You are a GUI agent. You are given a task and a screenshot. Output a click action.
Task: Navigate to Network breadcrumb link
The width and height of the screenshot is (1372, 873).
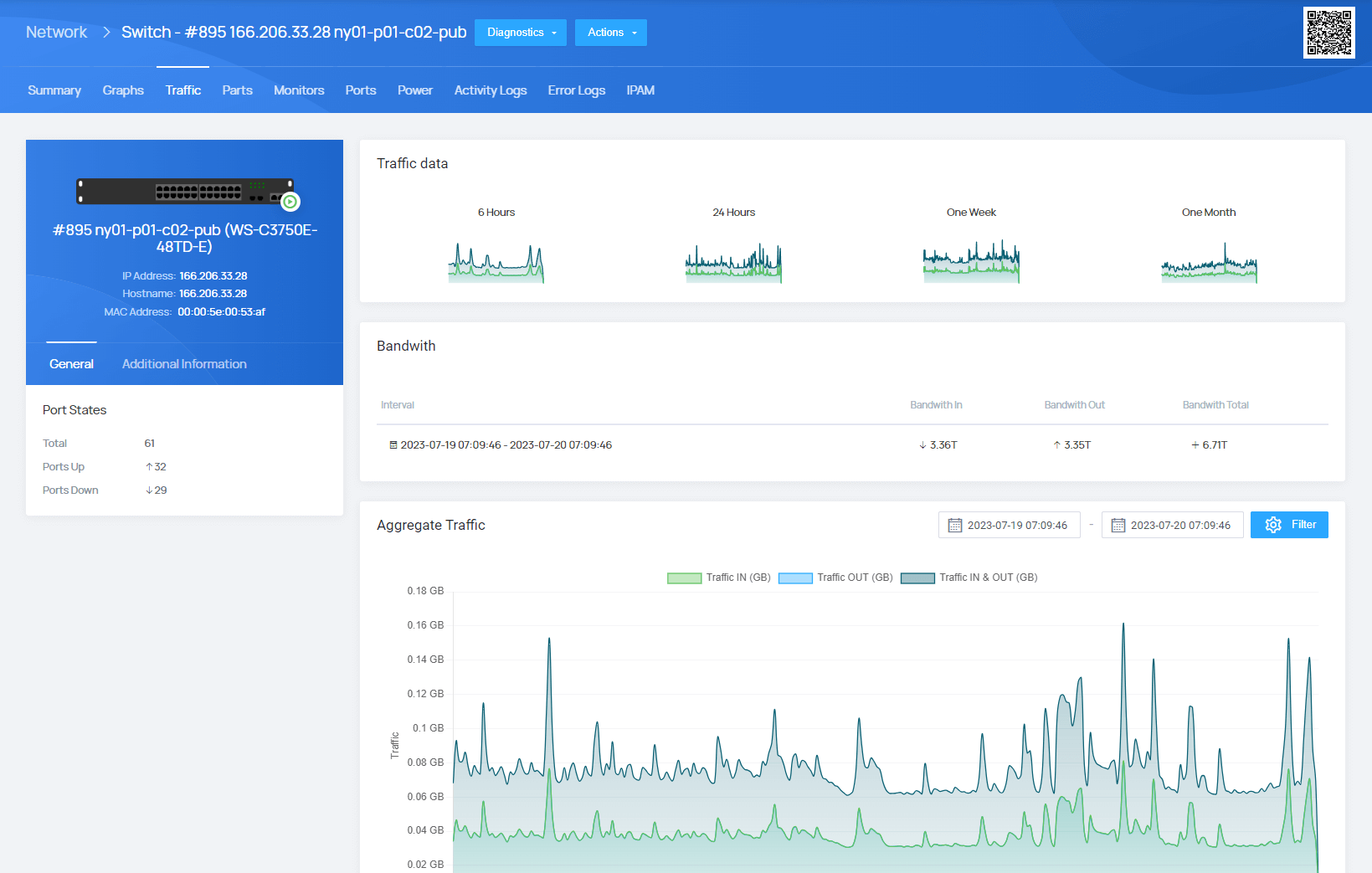click(56, 32)
